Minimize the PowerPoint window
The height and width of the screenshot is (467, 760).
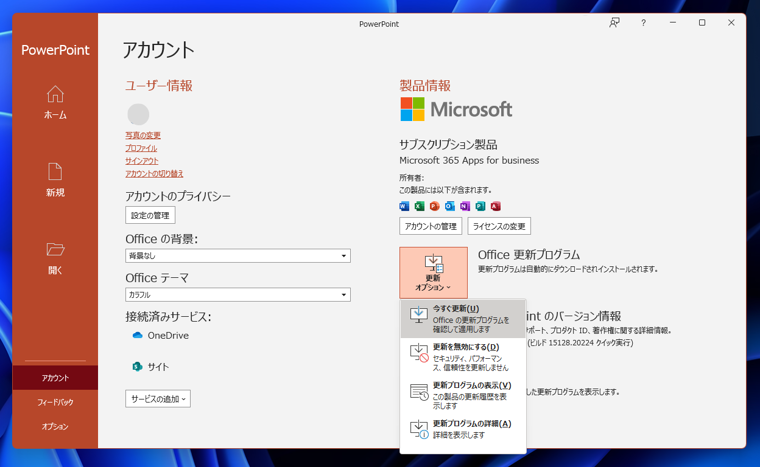point(673,23)
